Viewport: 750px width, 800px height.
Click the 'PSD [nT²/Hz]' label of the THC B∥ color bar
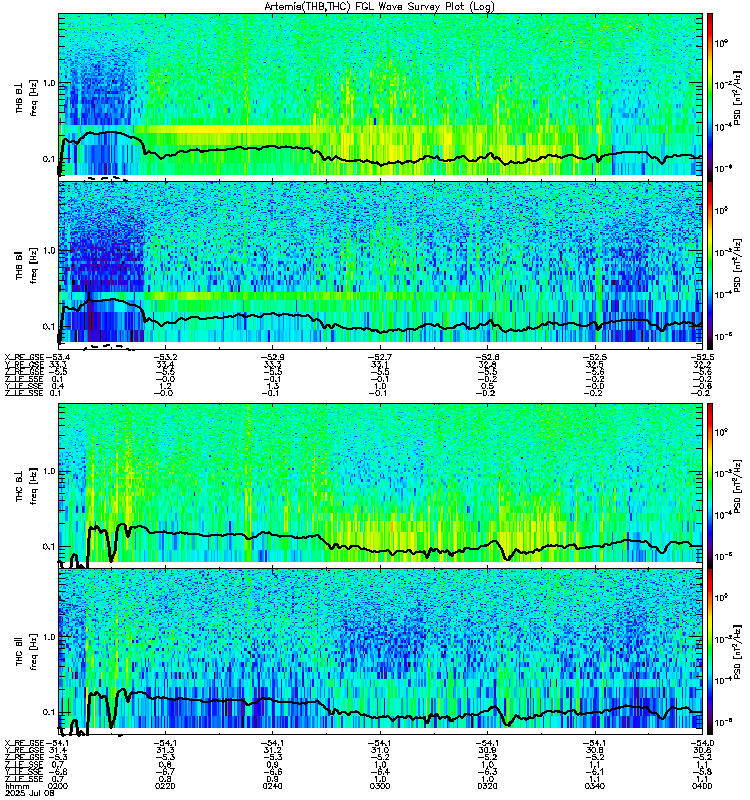(737, 652)
